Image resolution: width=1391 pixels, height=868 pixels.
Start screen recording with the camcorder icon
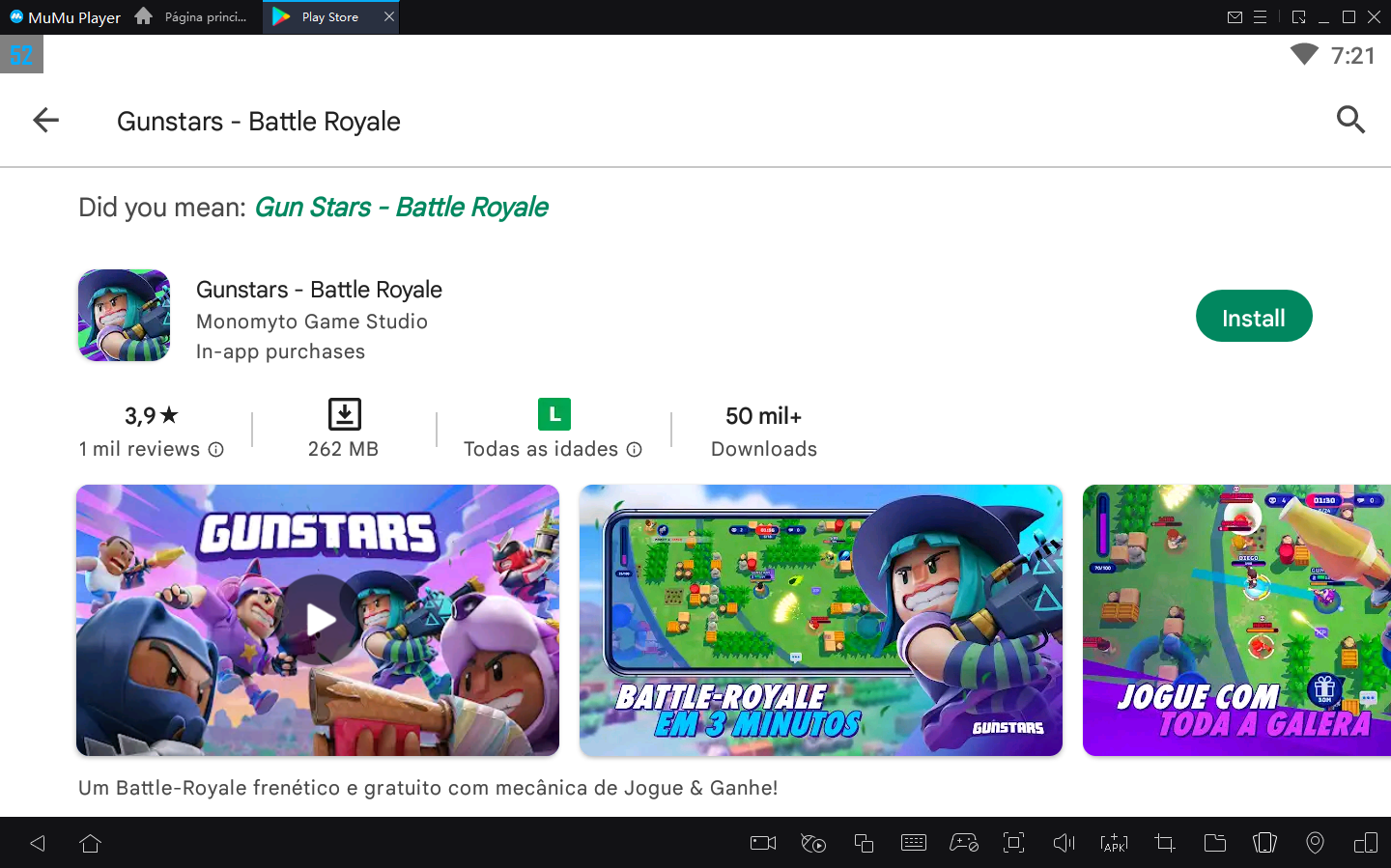pos(762,843)
